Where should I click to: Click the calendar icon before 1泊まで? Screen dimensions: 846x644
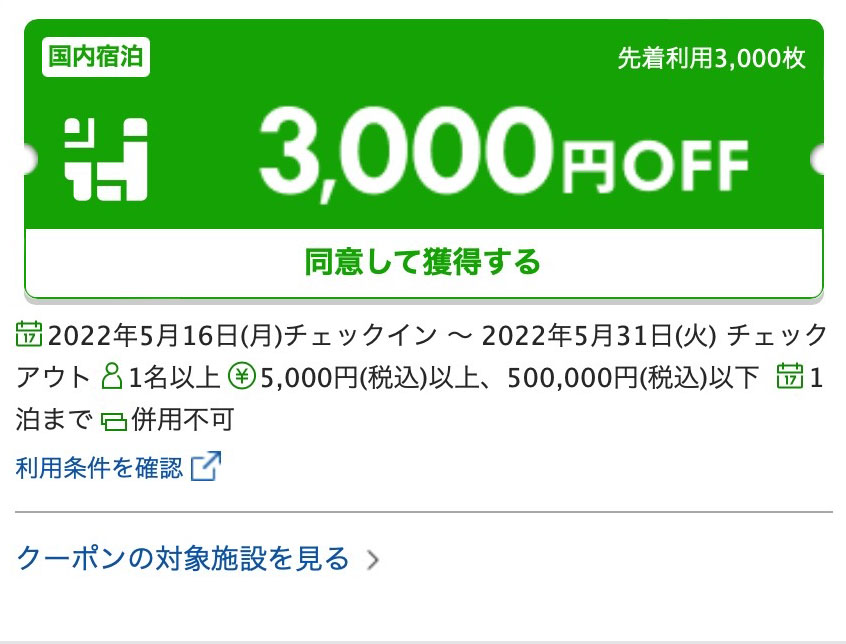pos(790,376)
